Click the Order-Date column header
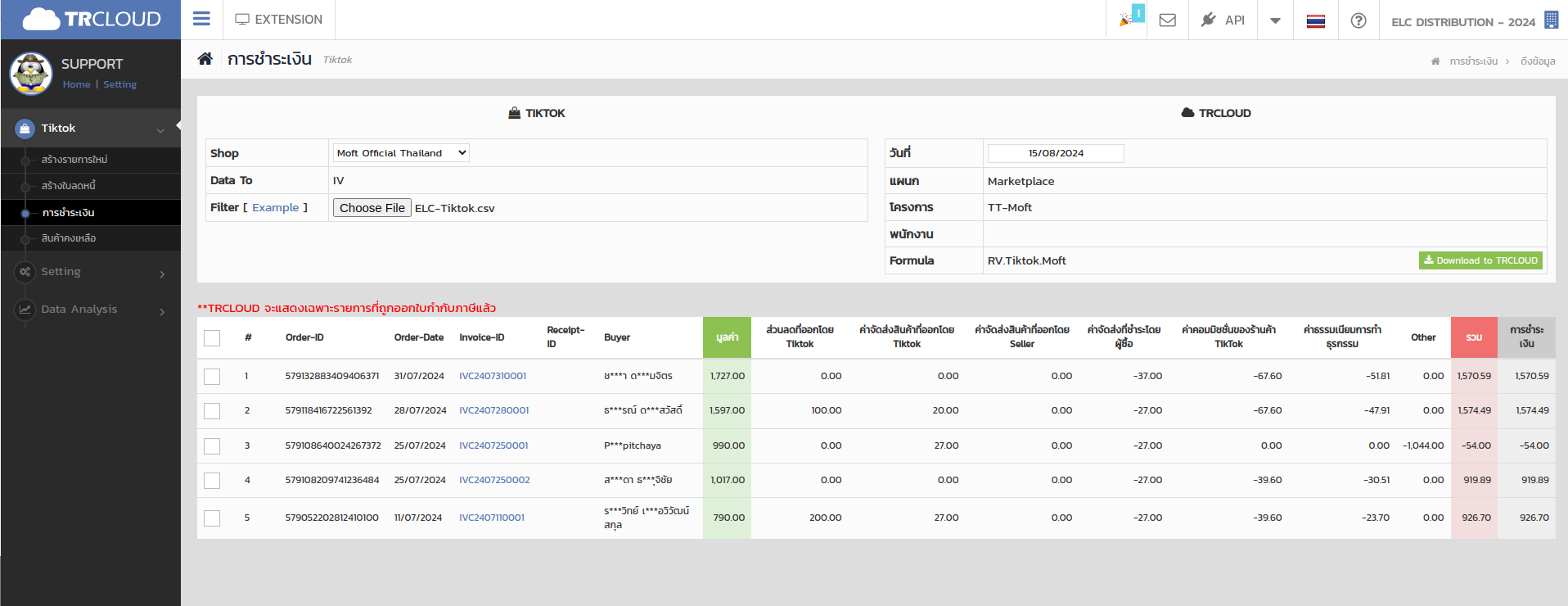This screenshot has height=606, width=1568. click(419, 337)
